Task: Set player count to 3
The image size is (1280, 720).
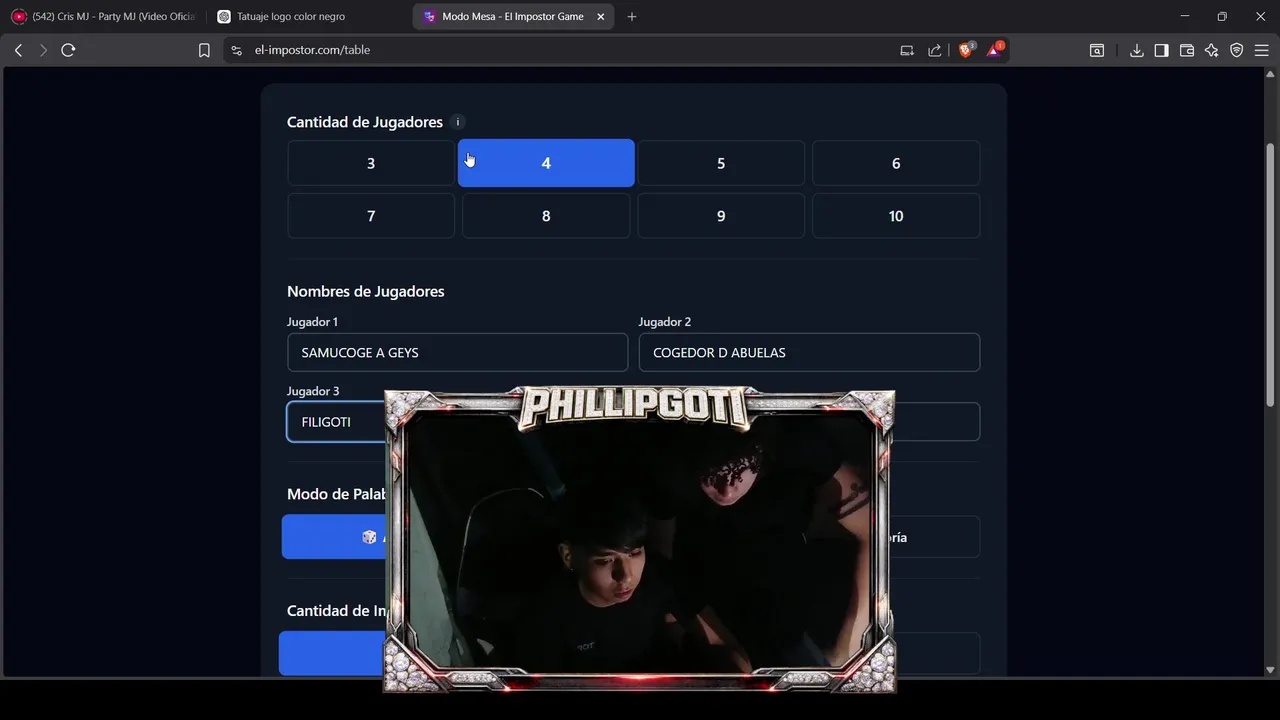Action: pyautogui.click(x=371, y=163)
